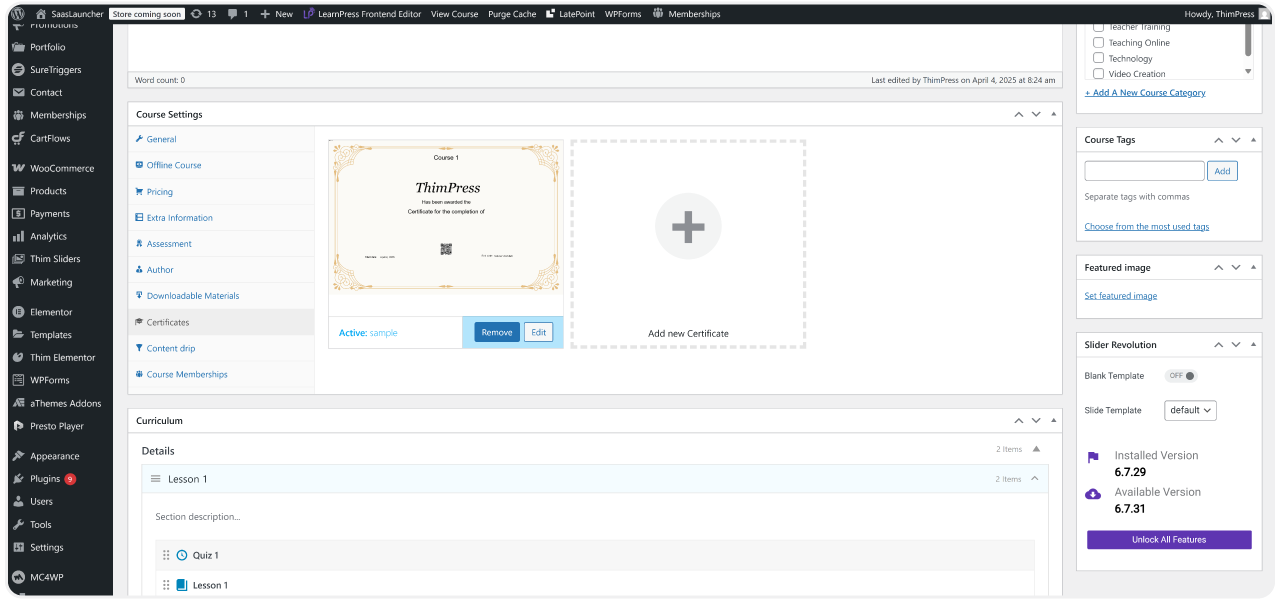Check the Technology category checkbox
The width and height of the screenshot is (1280, 600).
tap(1099, 57)
